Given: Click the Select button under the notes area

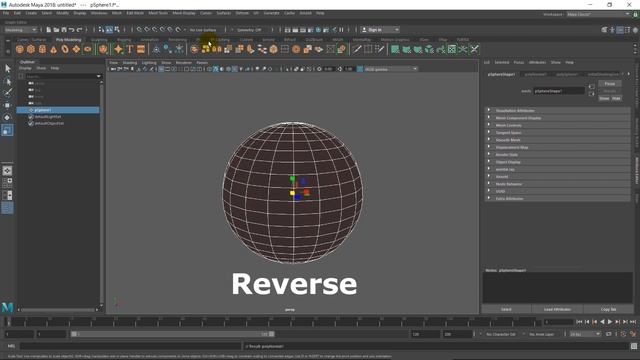Looking at the screenshot, I should tap(506, 309).
